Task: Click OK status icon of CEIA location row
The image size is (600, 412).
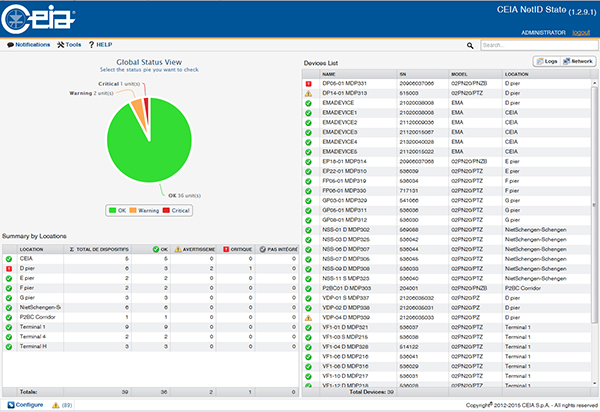Action: 9,259
